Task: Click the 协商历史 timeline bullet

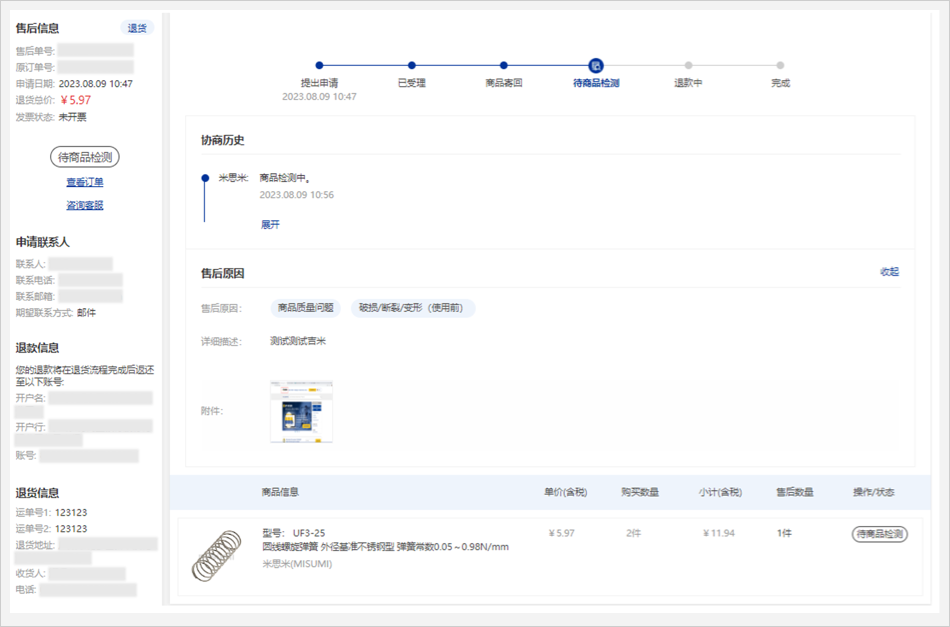Action: pos(205,178)
